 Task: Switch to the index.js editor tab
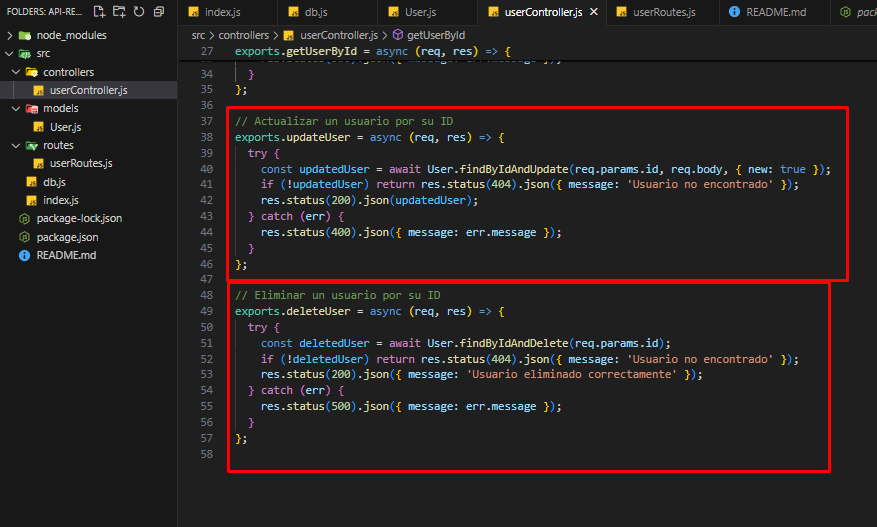point(227,12)
